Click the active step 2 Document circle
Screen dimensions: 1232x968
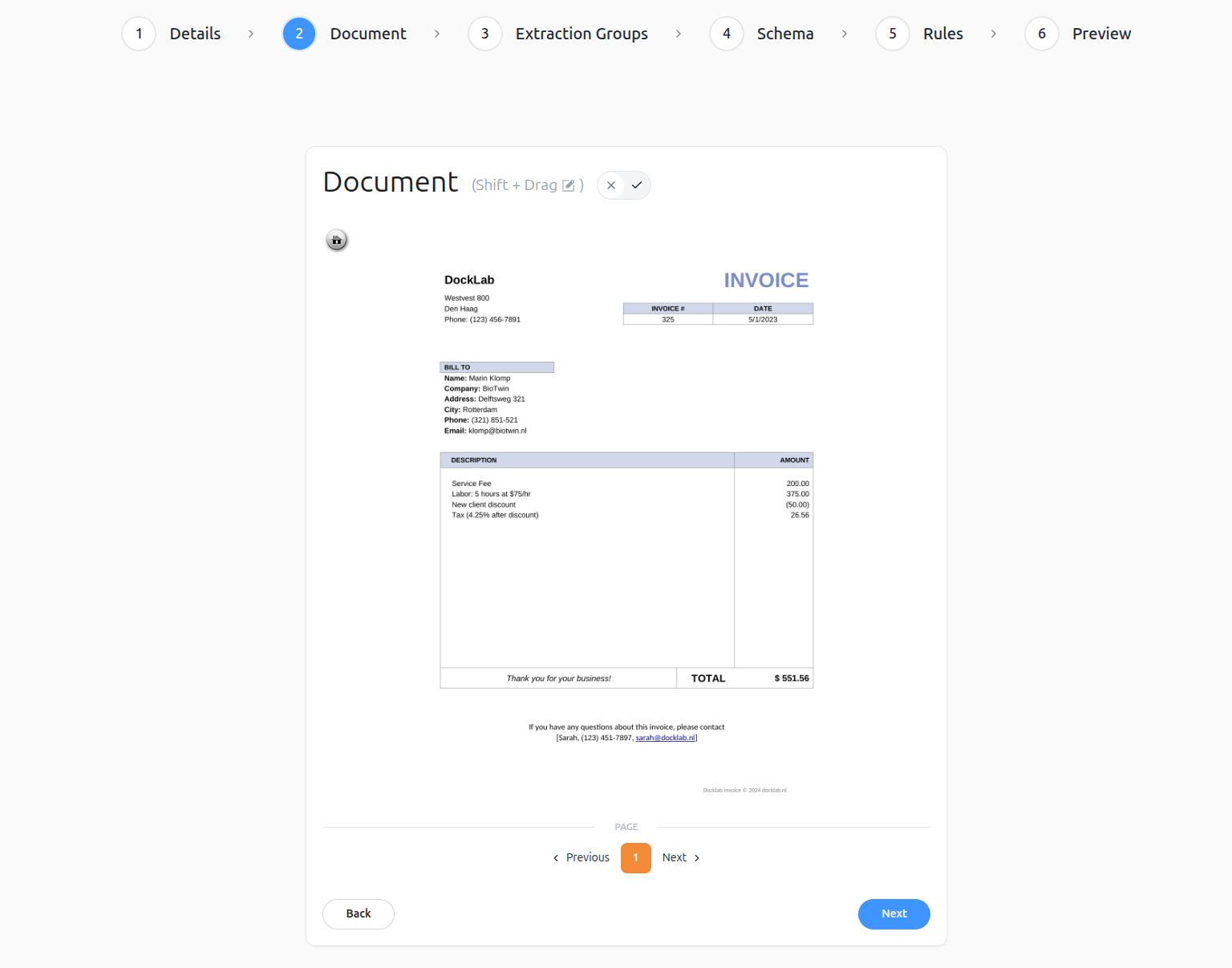[x=299, y=34]
